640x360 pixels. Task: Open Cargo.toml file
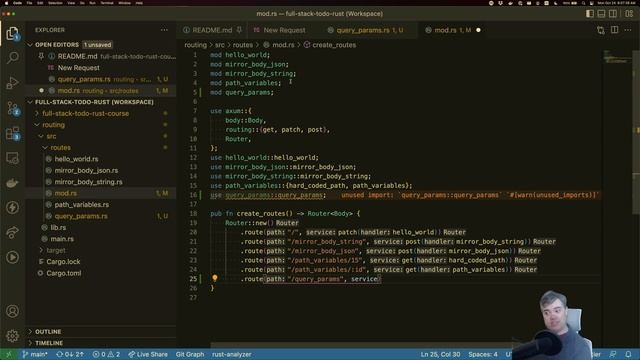[x=63, y=273]
